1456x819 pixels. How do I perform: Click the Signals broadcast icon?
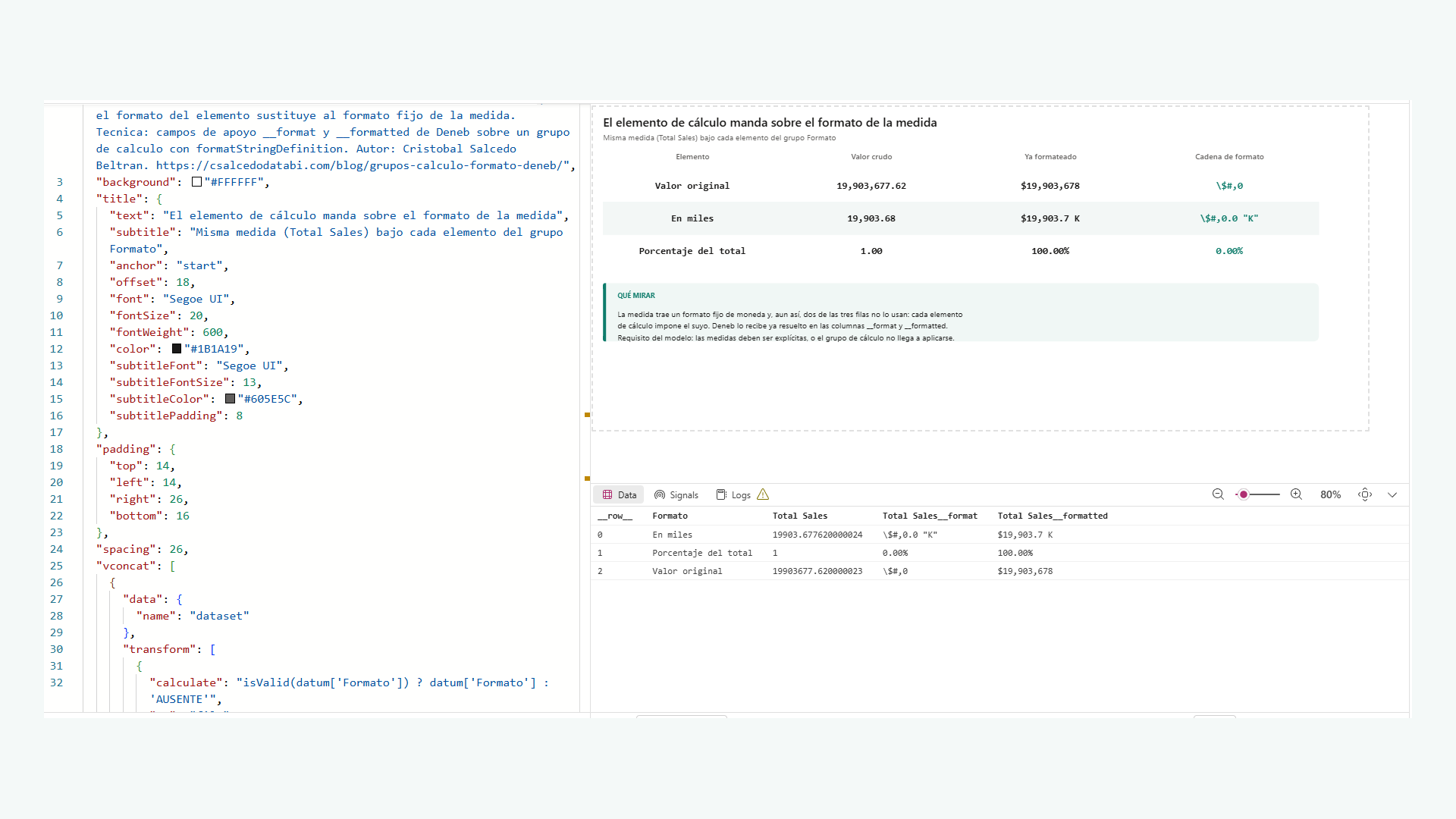pyautogui.click(x=660, y=494)
